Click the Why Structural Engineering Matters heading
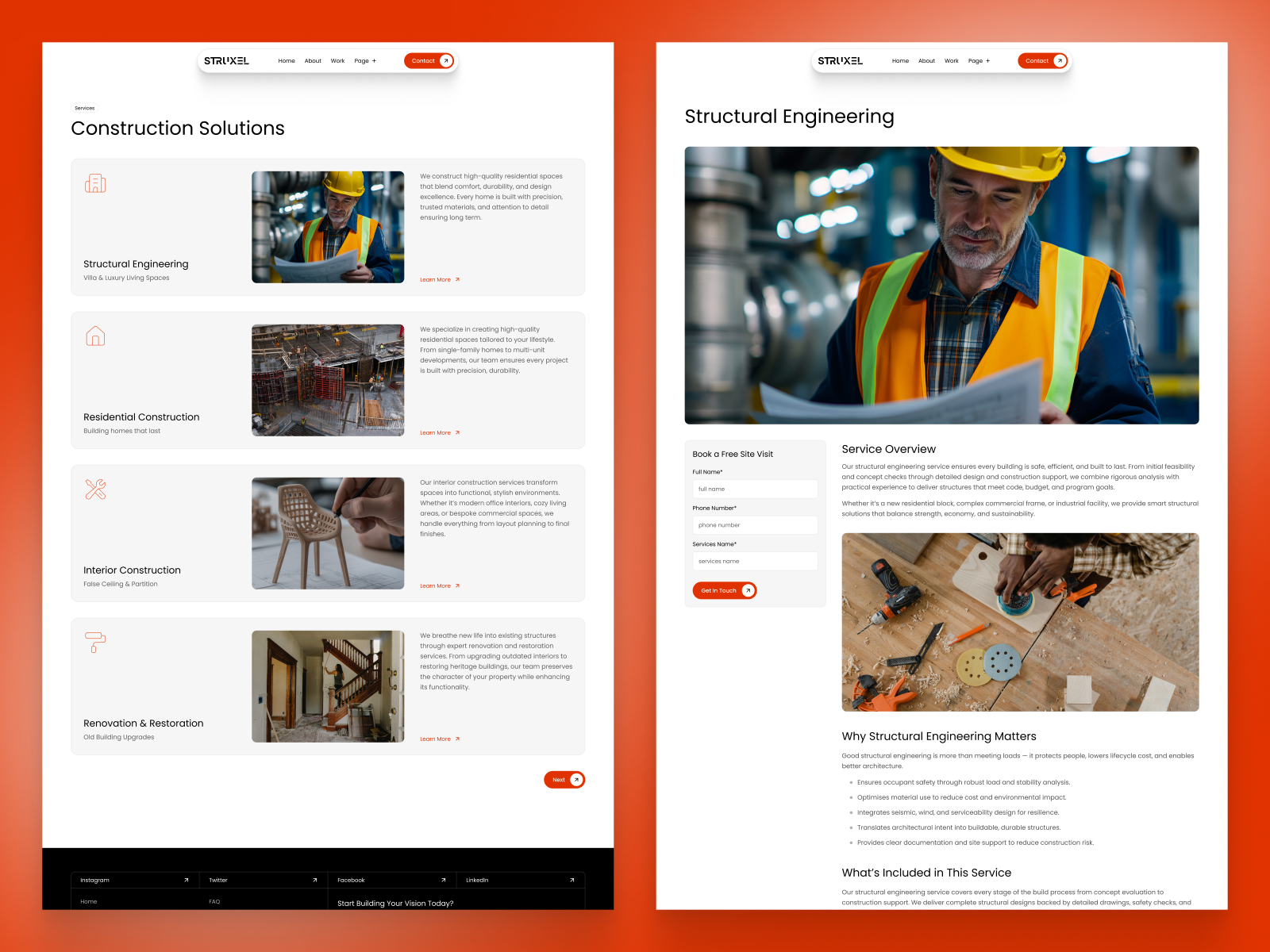The image size is (1270, 952). (939, 736)
